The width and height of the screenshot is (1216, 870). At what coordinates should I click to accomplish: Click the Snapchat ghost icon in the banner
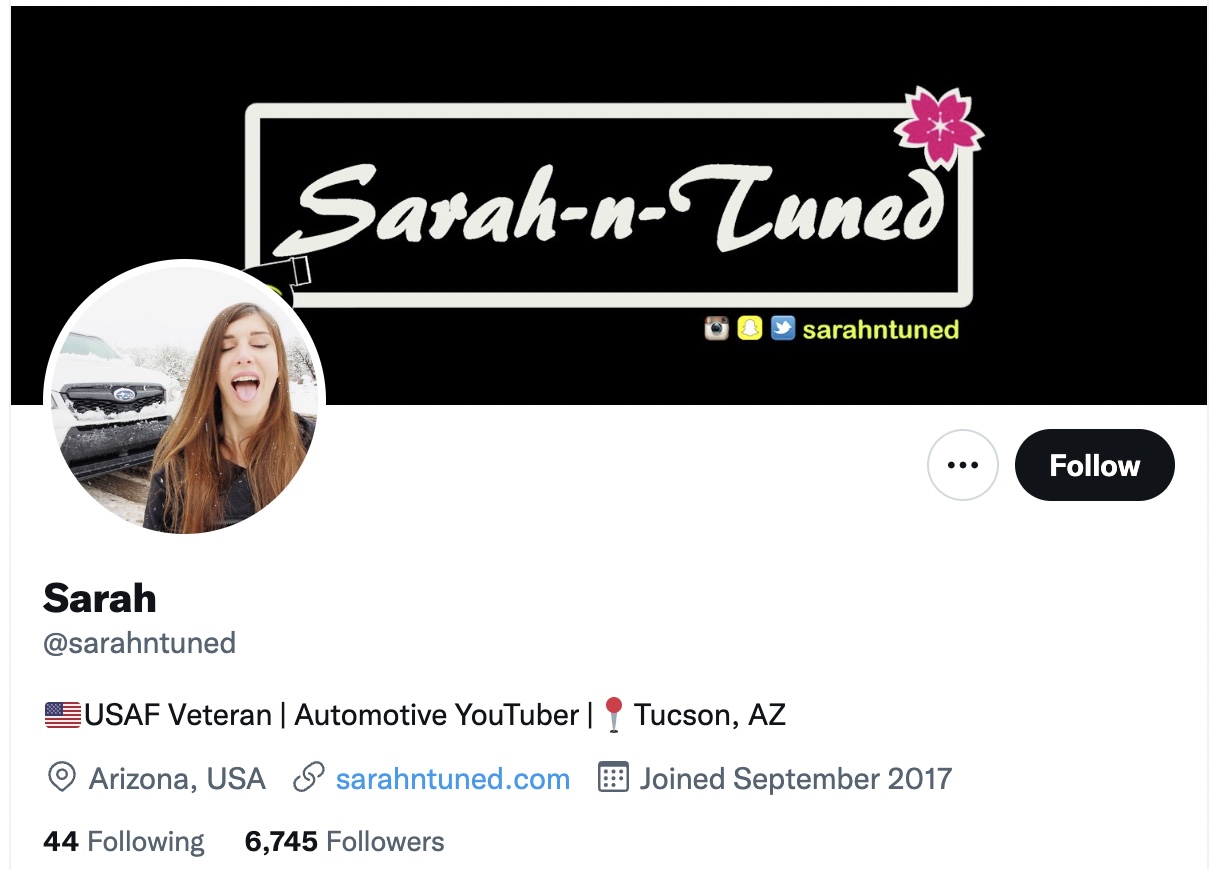749,328
